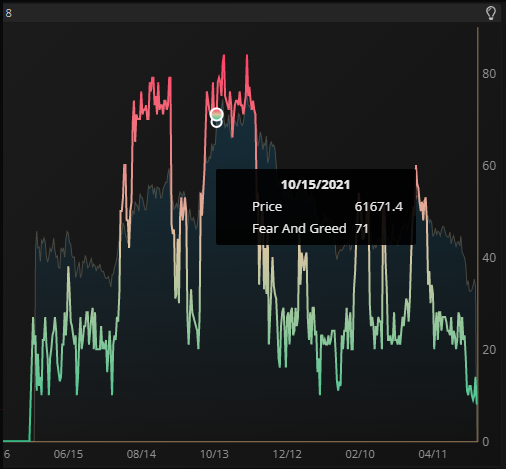Click the lightbulb info icon

tap(490, 13)
